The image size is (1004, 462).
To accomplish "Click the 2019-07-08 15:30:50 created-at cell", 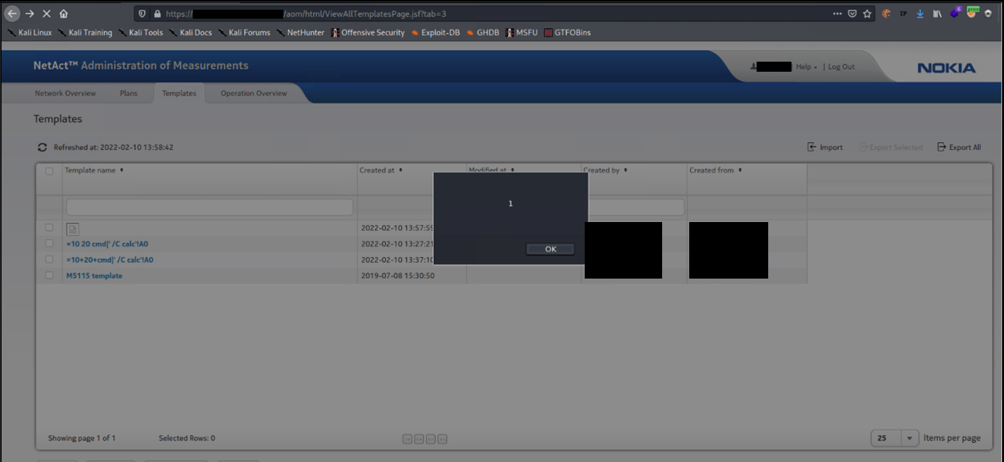I will tap(398, 276).
